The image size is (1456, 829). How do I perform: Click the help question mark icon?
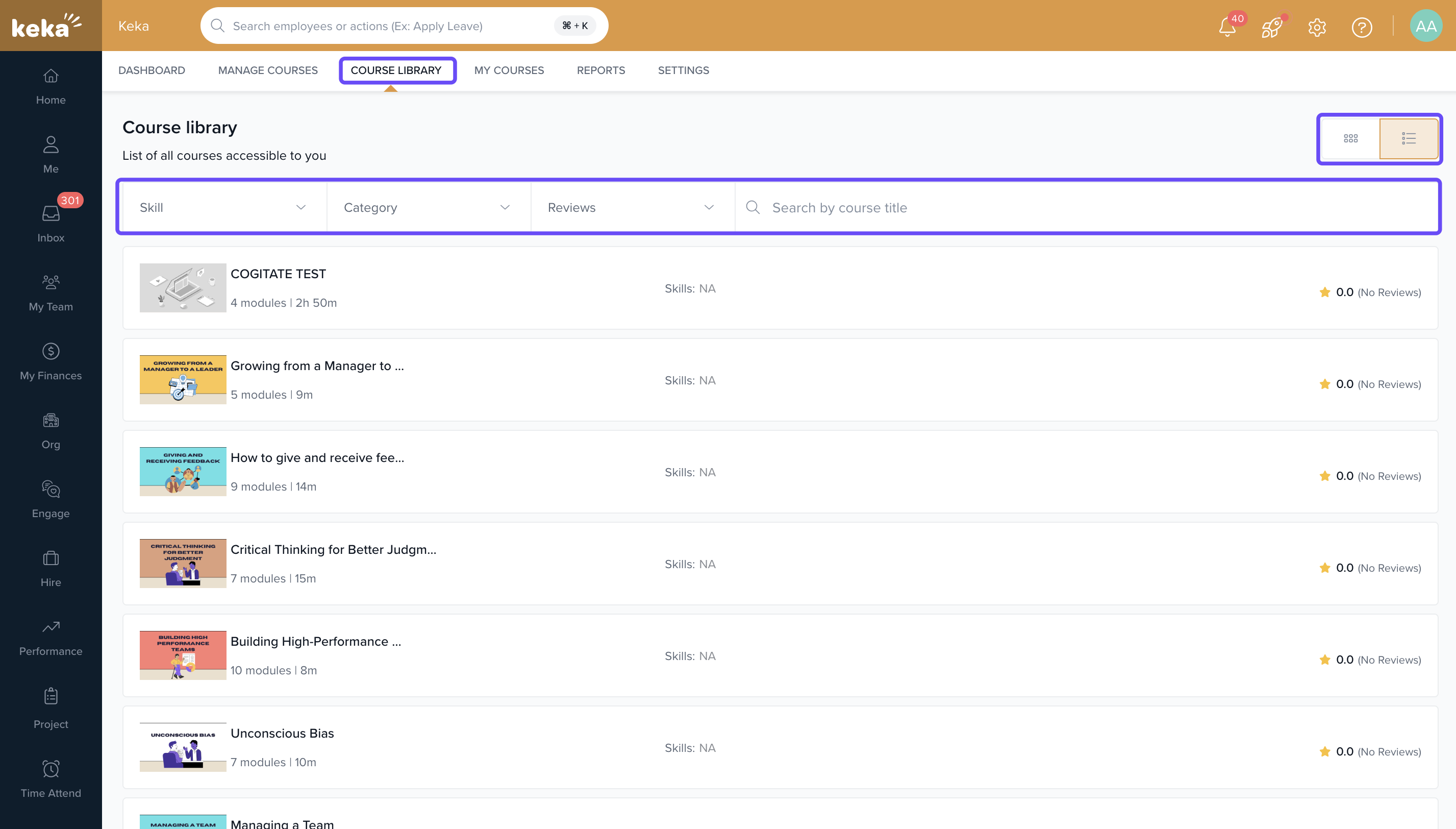[1362, 27]
